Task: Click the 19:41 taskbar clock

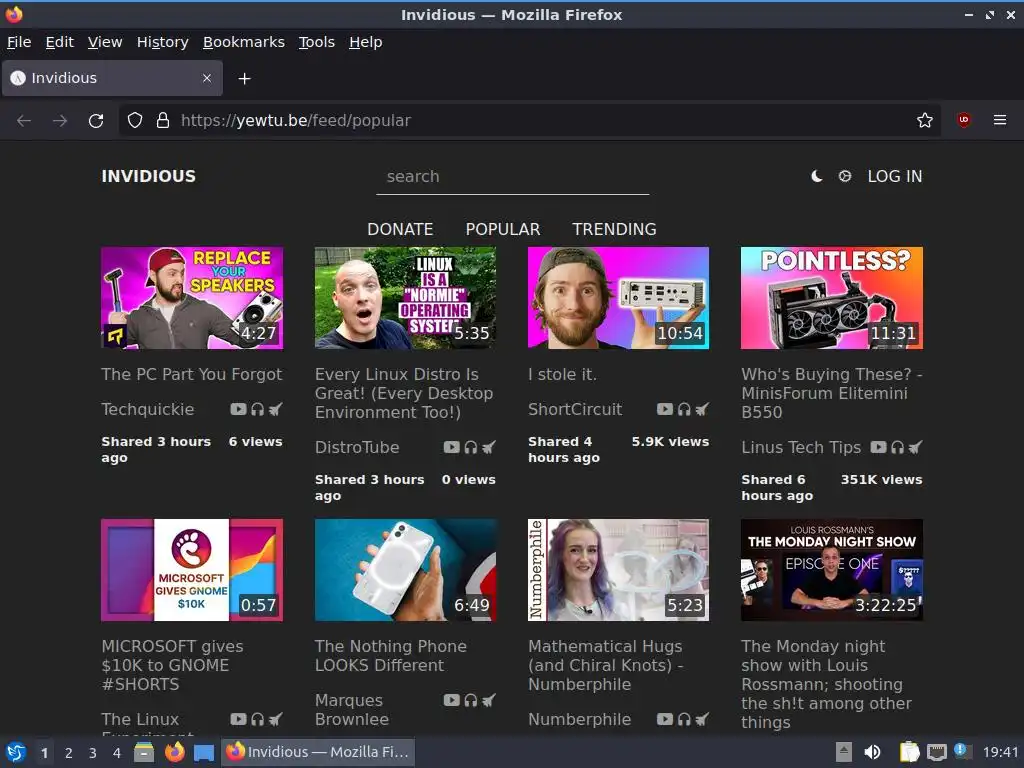Action: coord(1000,752)
